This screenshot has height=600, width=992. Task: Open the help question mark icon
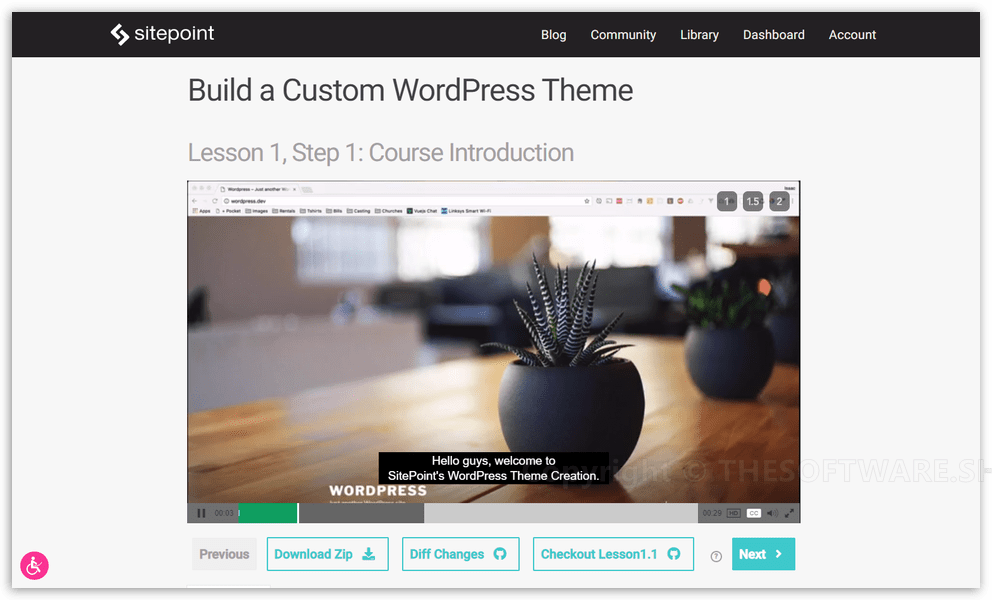point(716,556)
